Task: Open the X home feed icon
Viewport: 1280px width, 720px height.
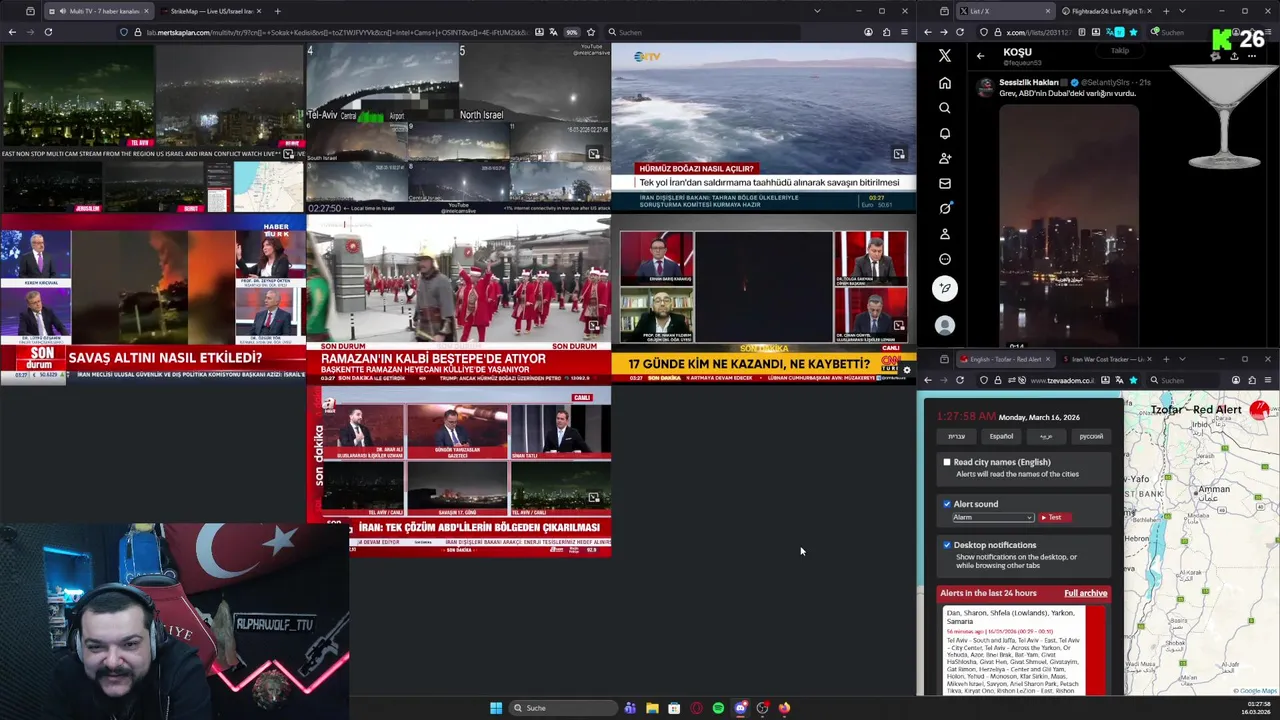Action: click(x=945, y=83)
